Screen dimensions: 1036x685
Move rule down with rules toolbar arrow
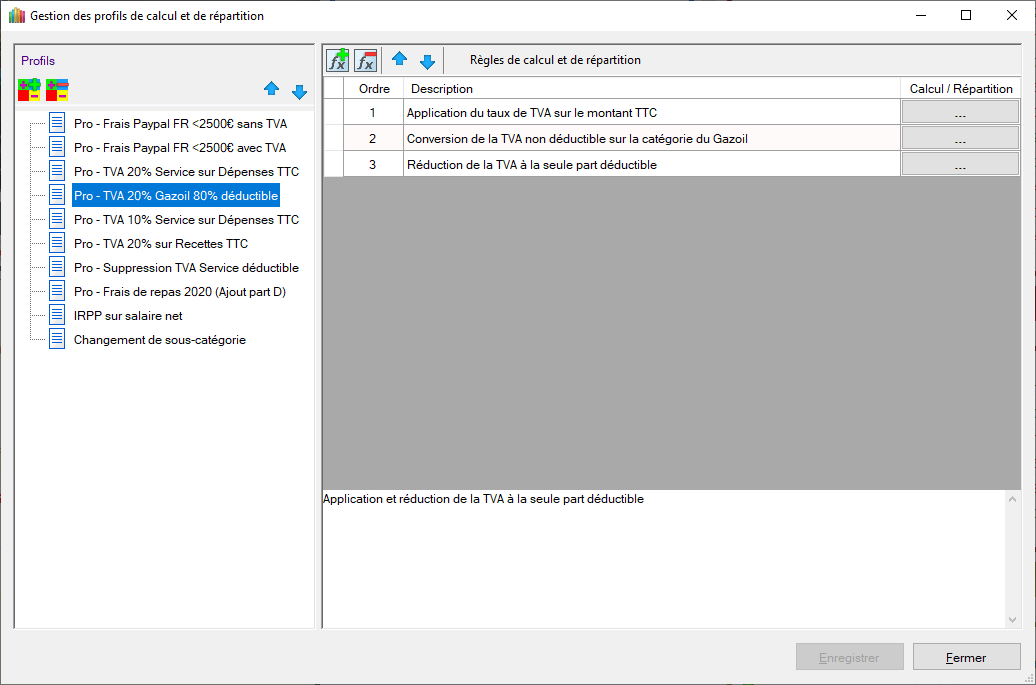tap(427, 61)
